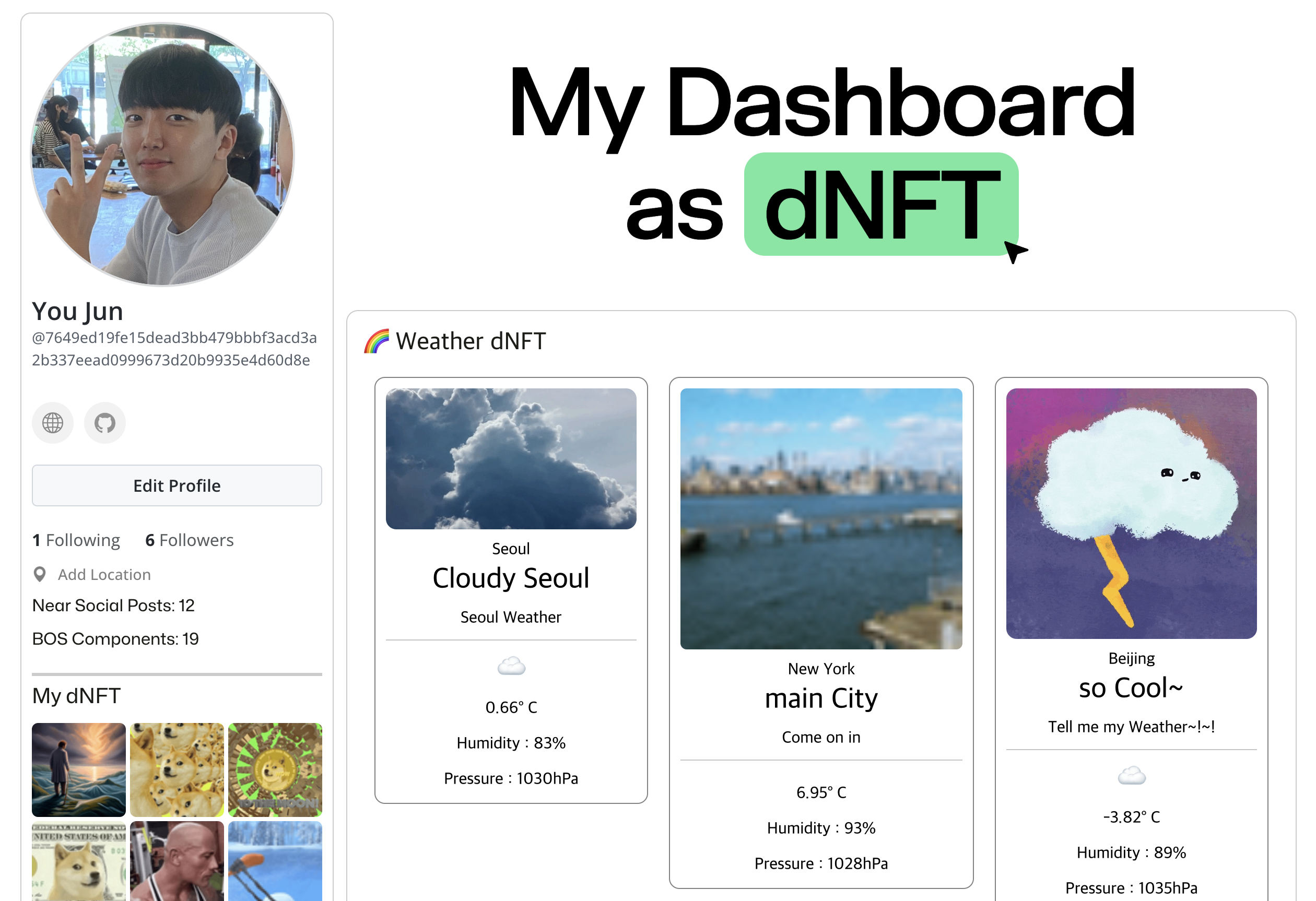The width and height of the screenshot is (1316, 901).
Task: Click the round profile photo
Action: click(162, 155)
